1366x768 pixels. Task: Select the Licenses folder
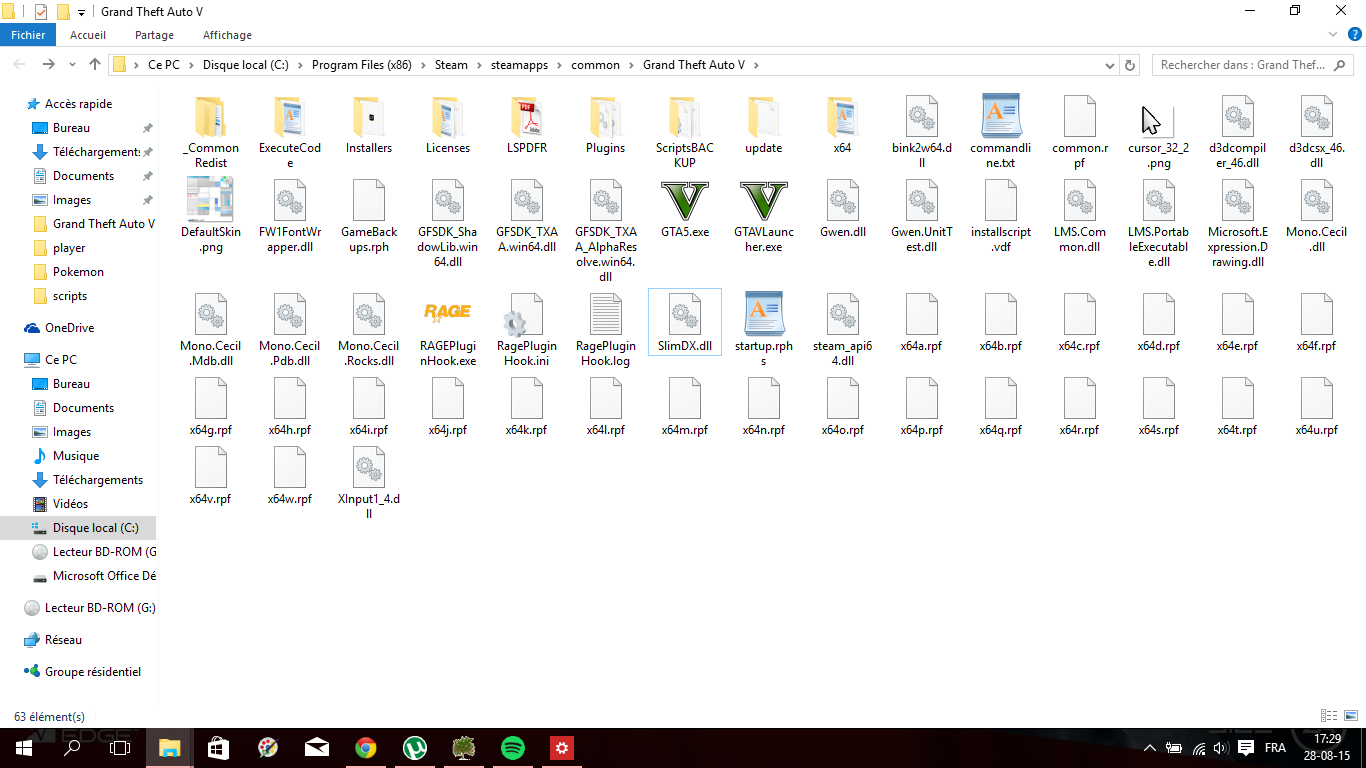pyautogui.click(x=448, y=117)
